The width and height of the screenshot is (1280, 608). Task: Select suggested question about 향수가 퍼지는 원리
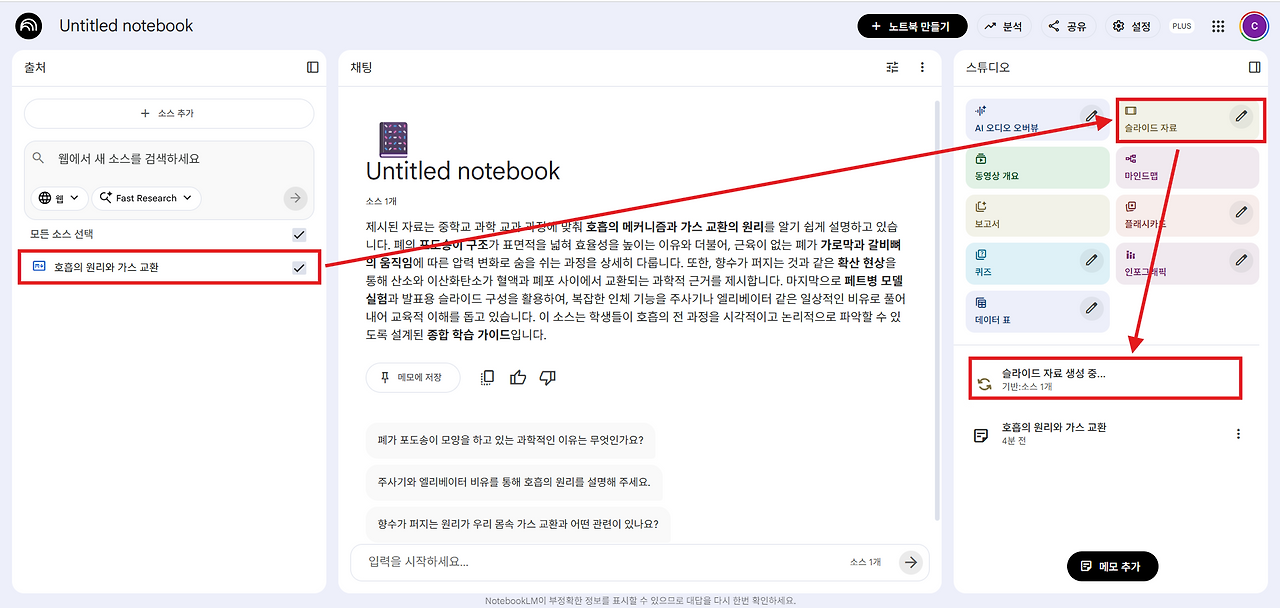518,523
